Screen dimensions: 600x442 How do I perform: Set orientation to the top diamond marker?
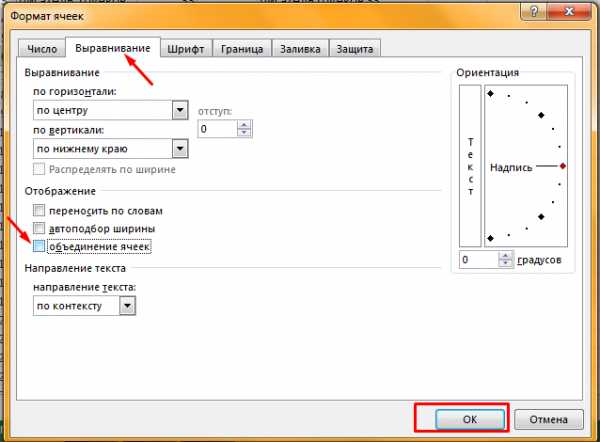tap(491, 94)
